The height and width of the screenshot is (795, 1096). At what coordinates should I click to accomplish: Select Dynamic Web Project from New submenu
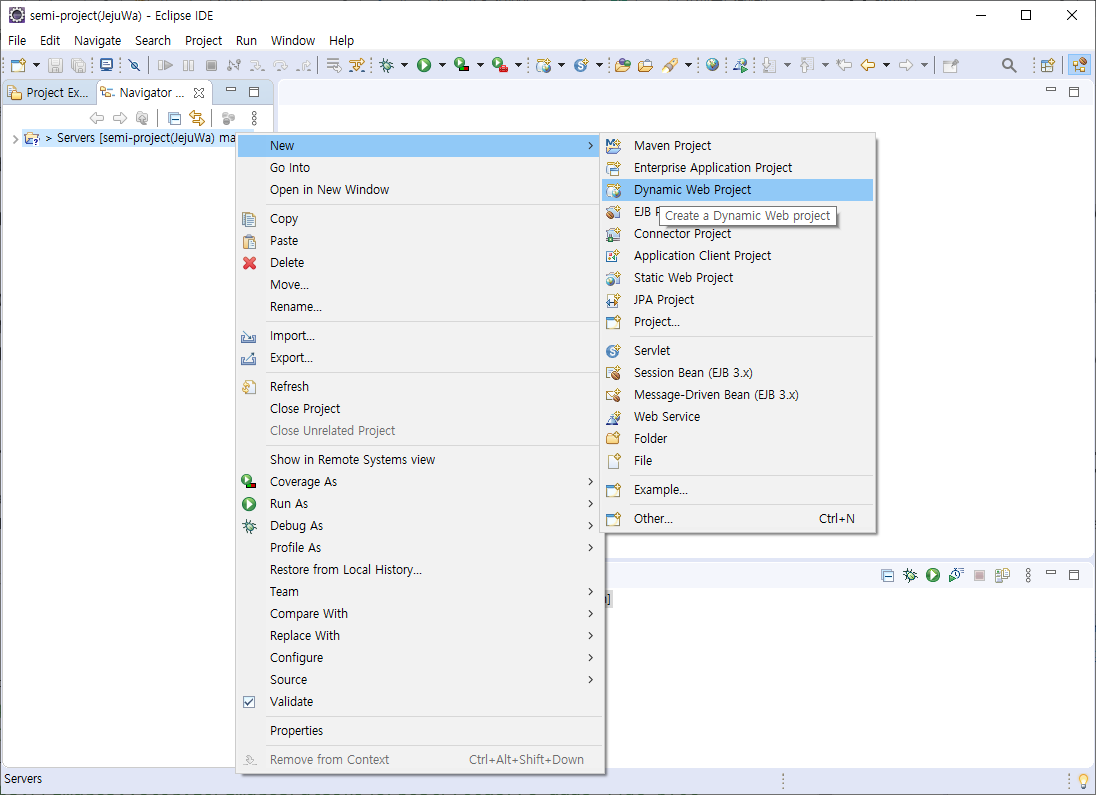click(x=737, y=189)
